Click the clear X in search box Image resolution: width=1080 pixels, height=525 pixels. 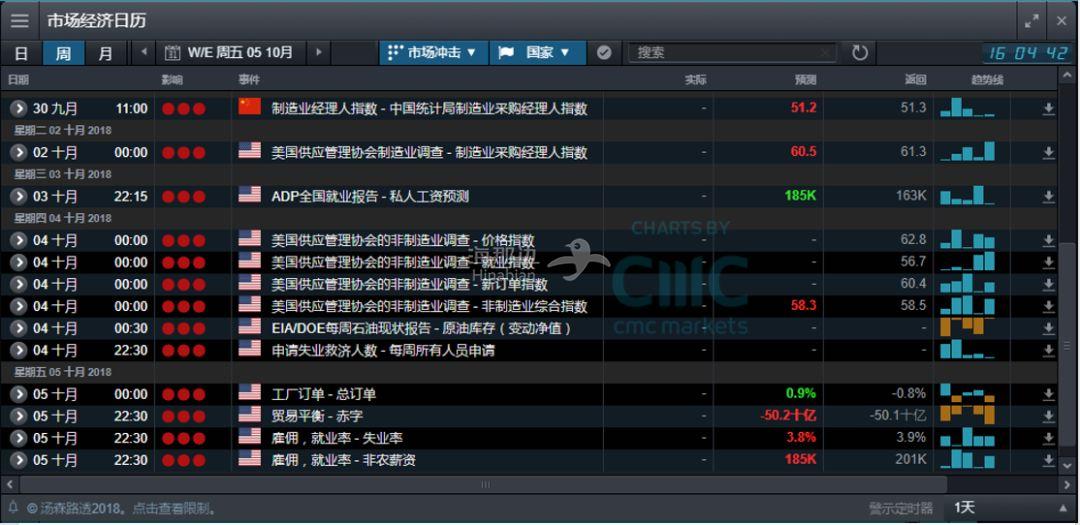tap(826, 53)
